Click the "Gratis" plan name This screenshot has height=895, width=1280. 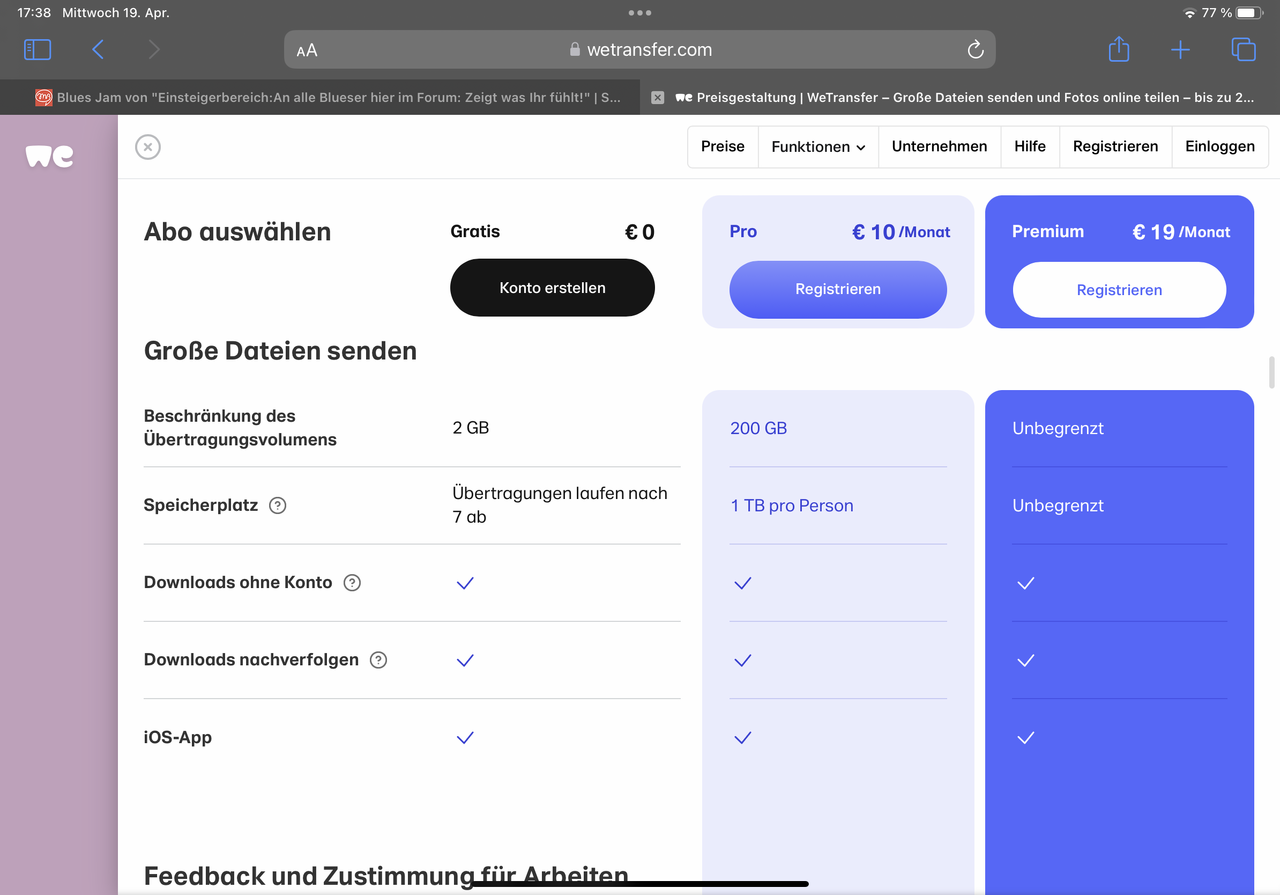pyautogui.click(x=475, y=231)
